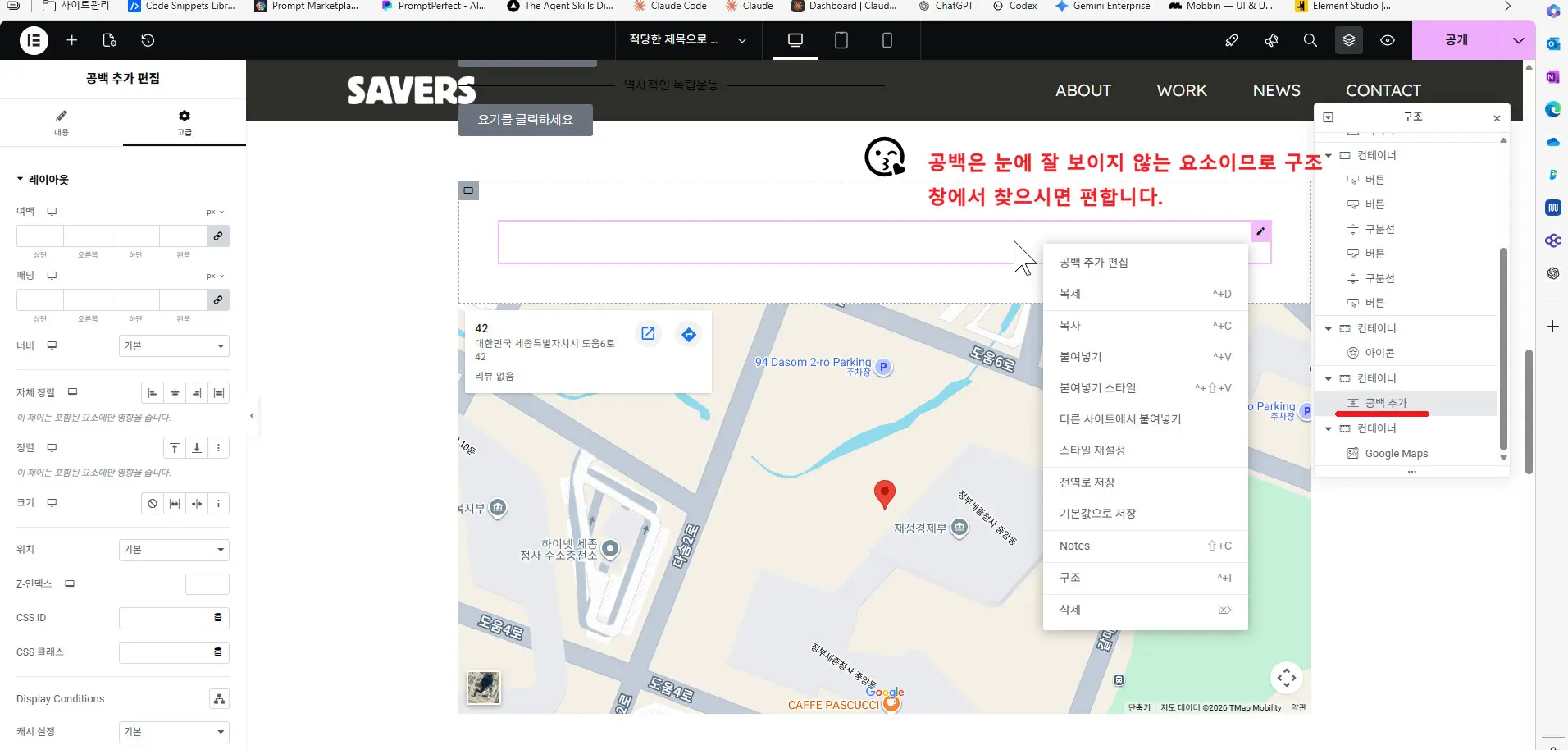Choose Notes from the context menu

(x=1146, y=546)
